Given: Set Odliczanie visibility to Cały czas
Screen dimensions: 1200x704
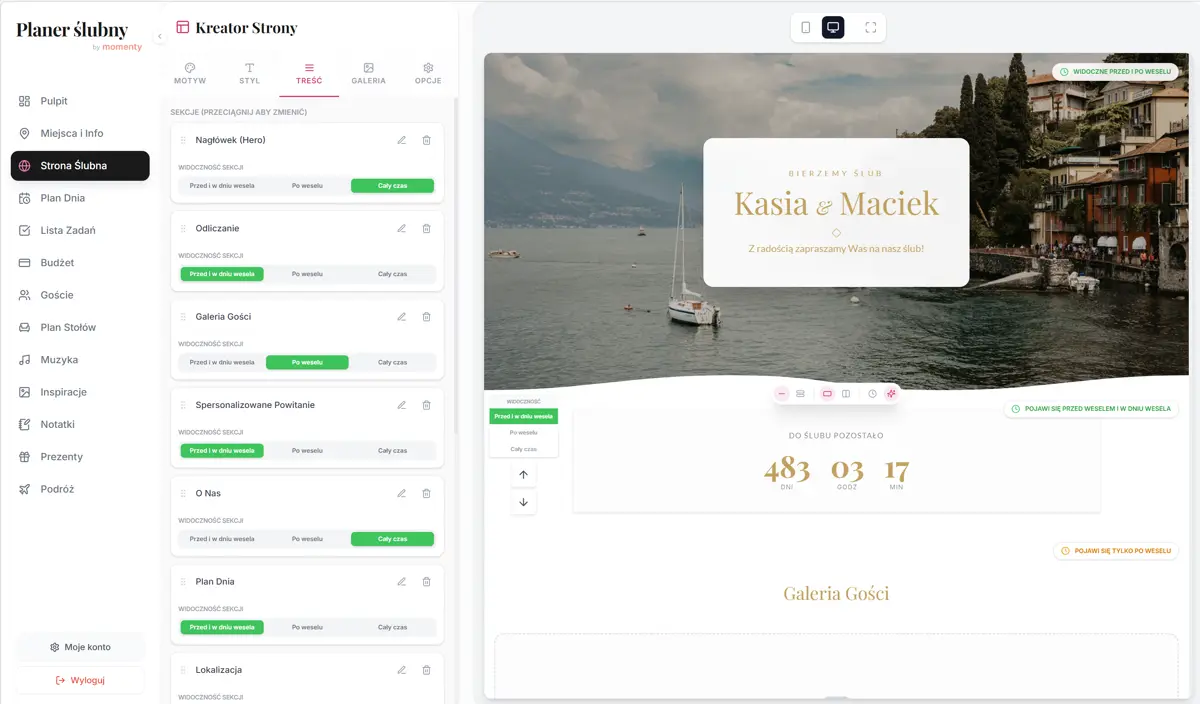Looking at the screenshot, I should pos(392,274).
